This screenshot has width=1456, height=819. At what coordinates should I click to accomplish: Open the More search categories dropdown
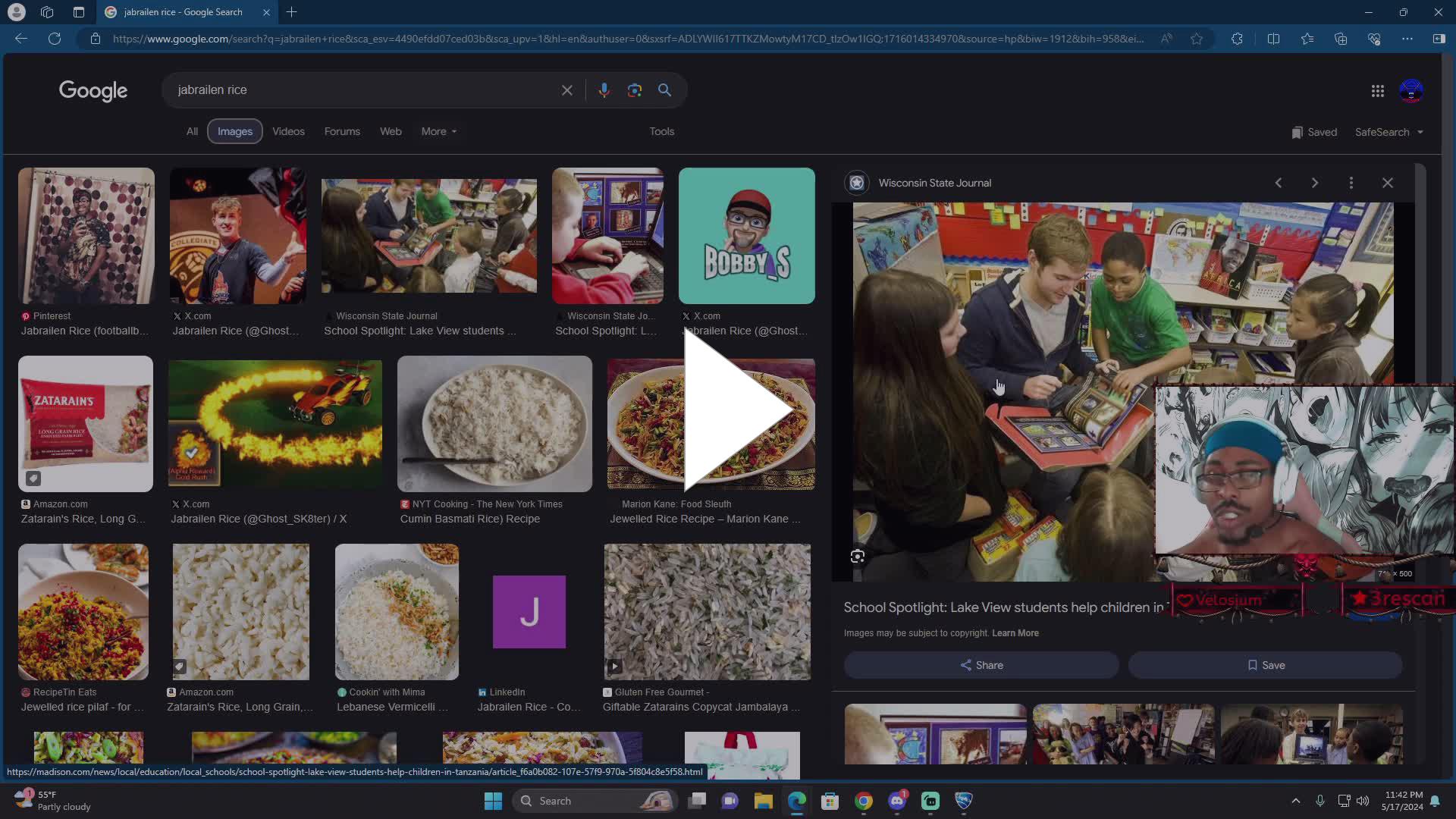[438, 131]
